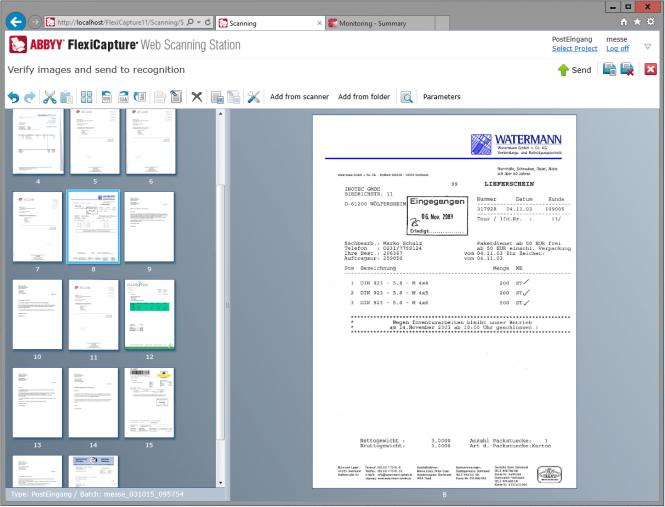The image size is (665, 507).
Task: Click the Watermann Lieferschein page preview
Action: coord(444,301)
